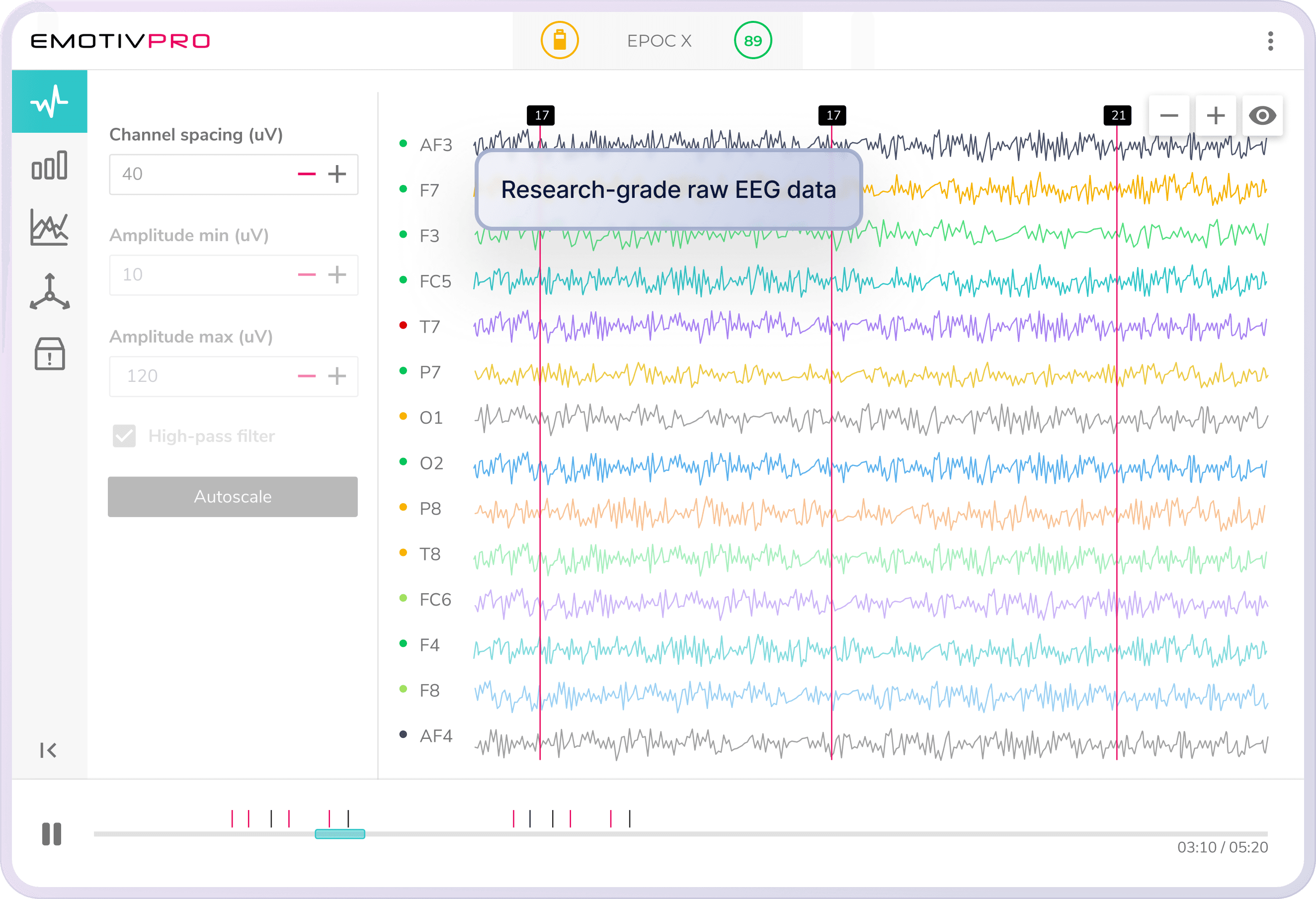Click the red T7 channel indicator dot
The image size is (1316, 899).
pos(403,325)
